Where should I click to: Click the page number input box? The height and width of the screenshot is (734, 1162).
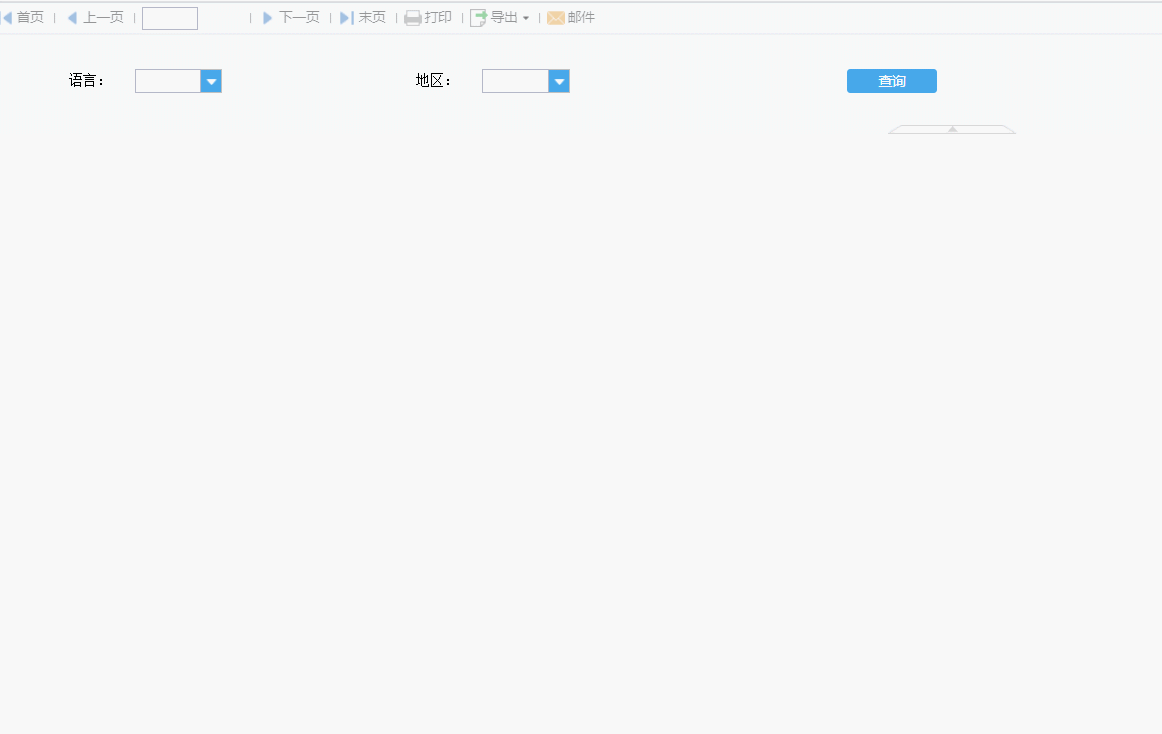click(x=170, y=18)
